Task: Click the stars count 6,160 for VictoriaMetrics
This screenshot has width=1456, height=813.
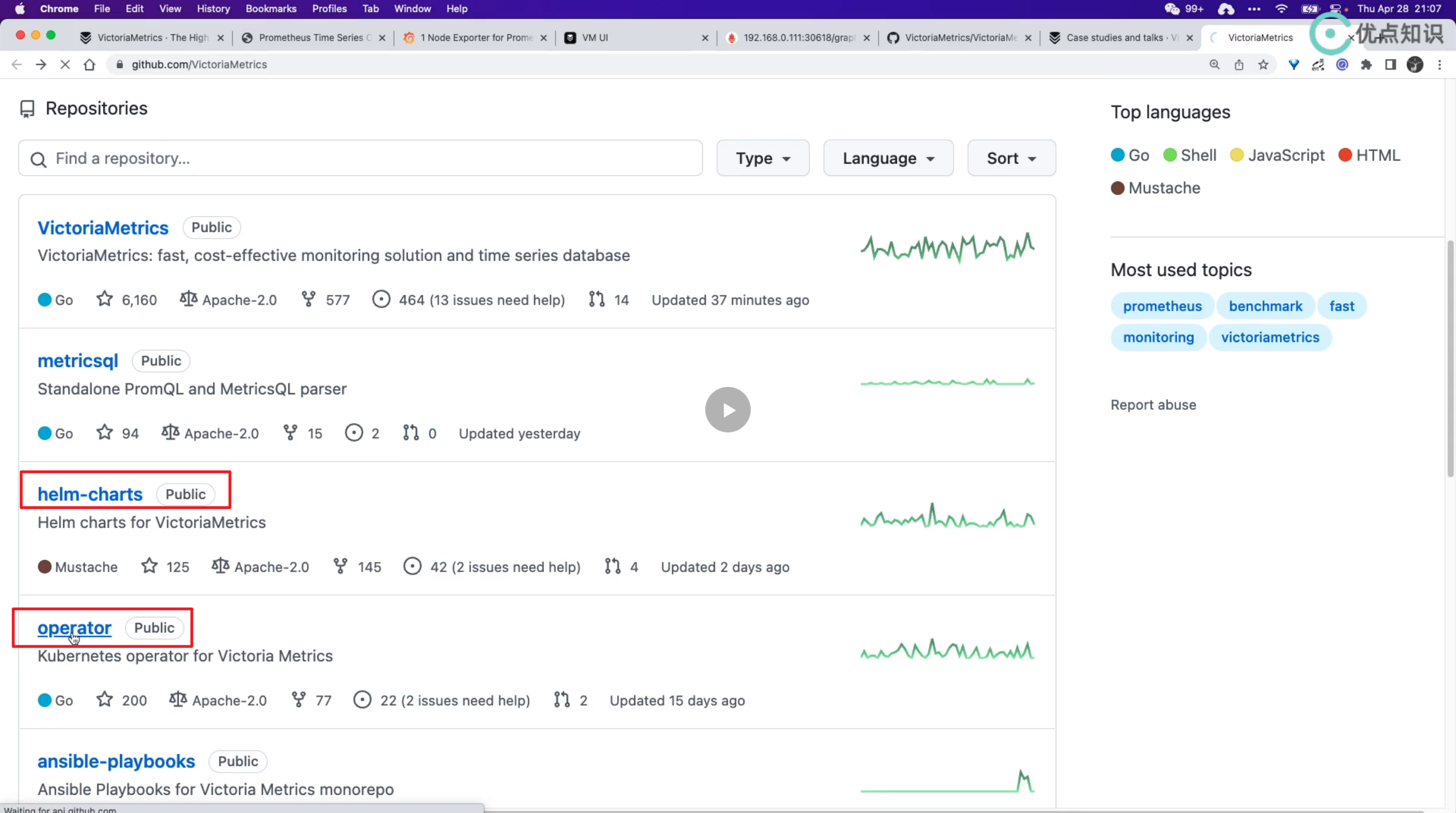Action: [x=126, y=300]
